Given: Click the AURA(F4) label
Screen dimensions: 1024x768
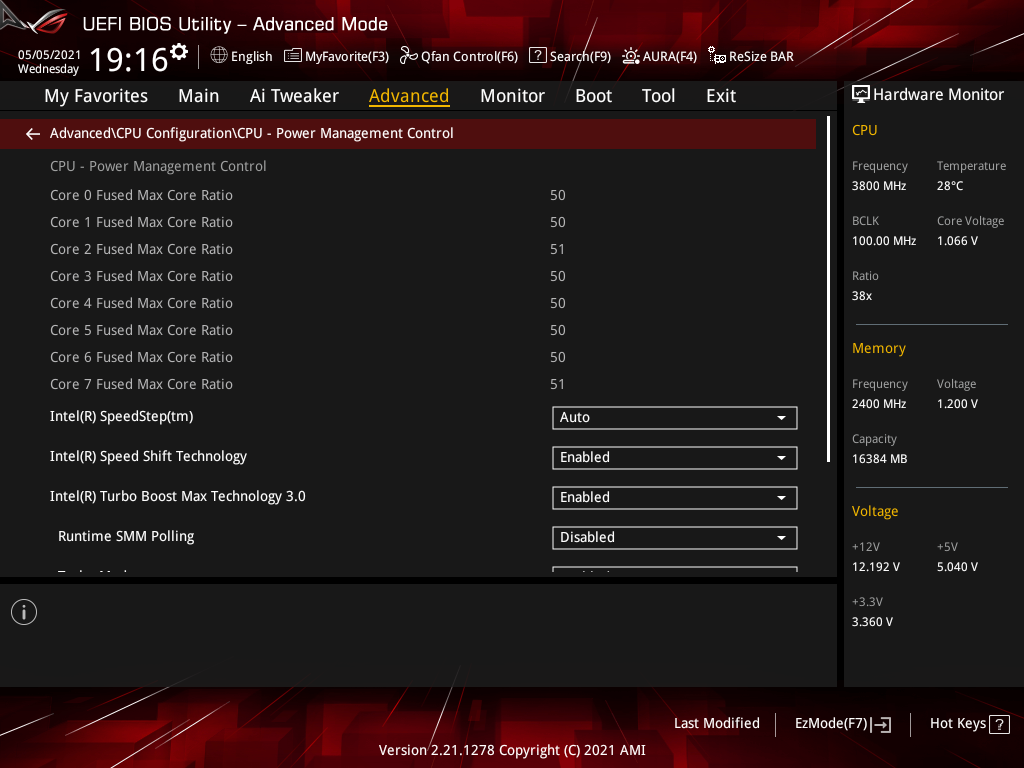Looking at the screenshot, I should pyautogui.click(x=669, y=57).
